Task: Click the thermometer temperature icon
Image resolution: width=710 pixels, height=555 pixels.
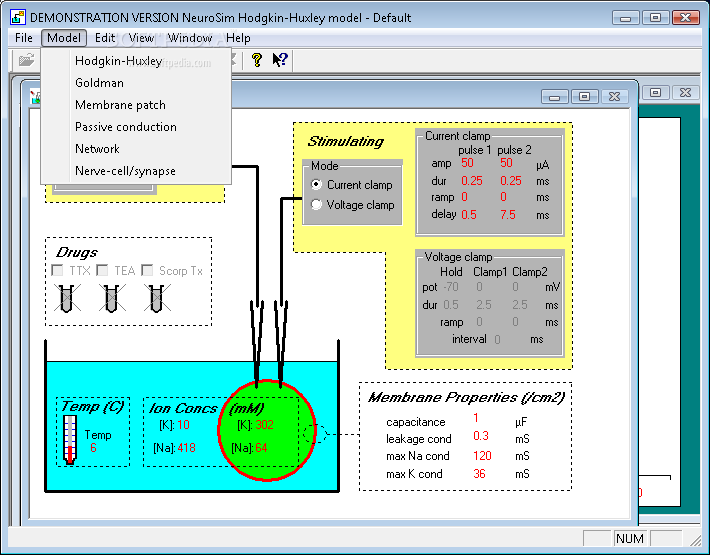Action: click(x=69, y=440)
